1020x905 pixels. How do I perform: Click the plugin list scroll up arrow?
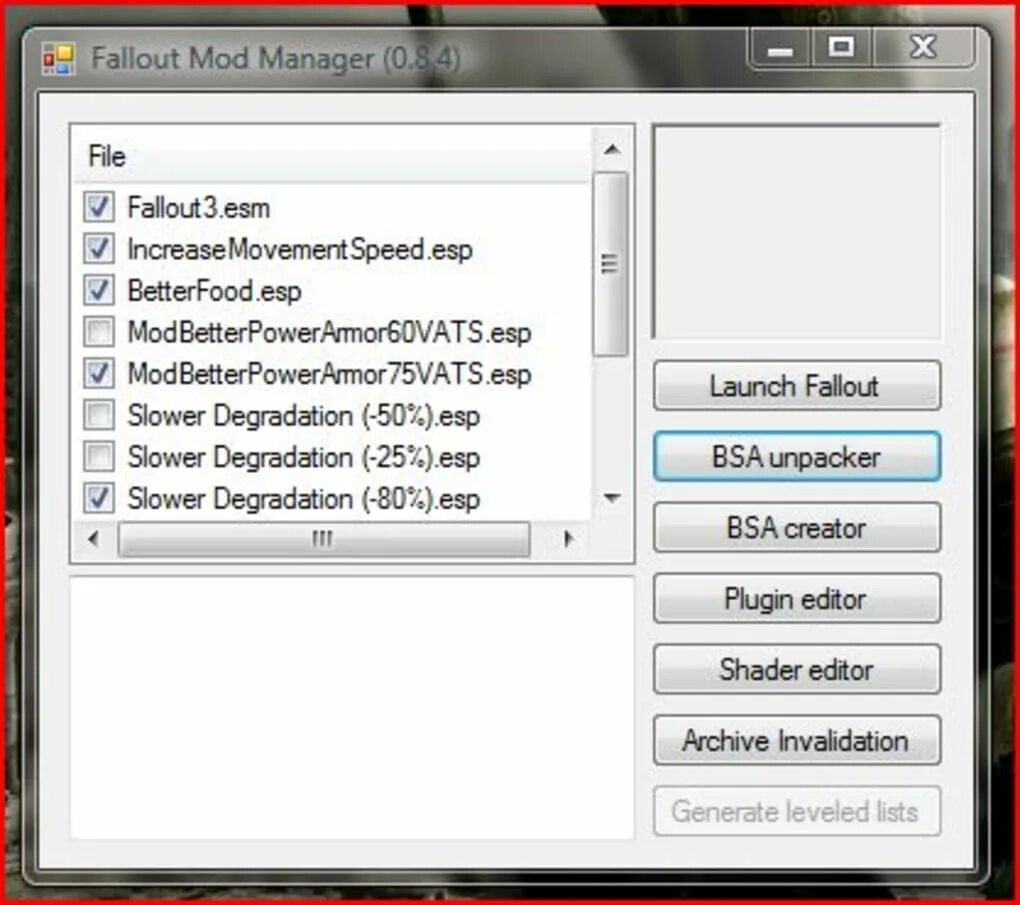coord(611,150)
